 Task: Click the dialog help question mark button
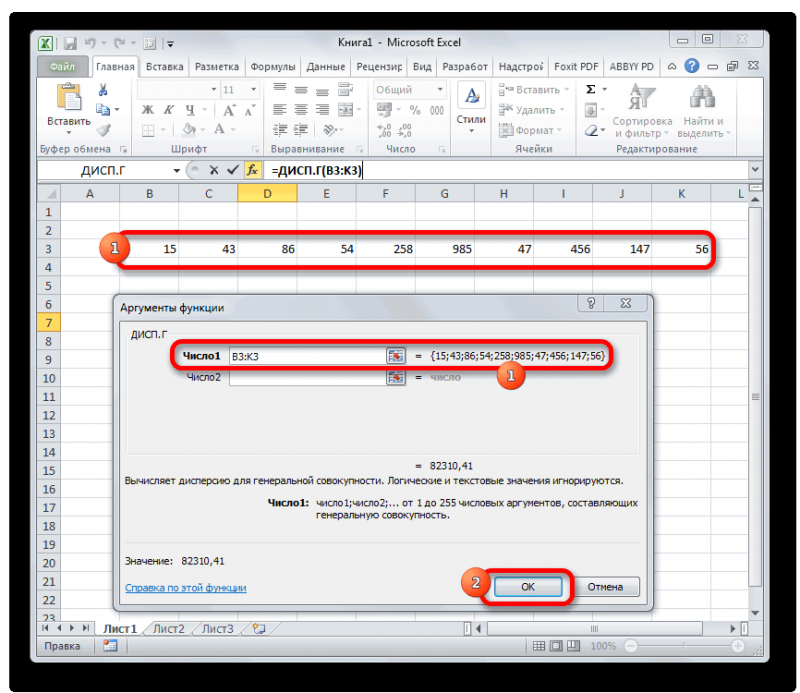591,303
